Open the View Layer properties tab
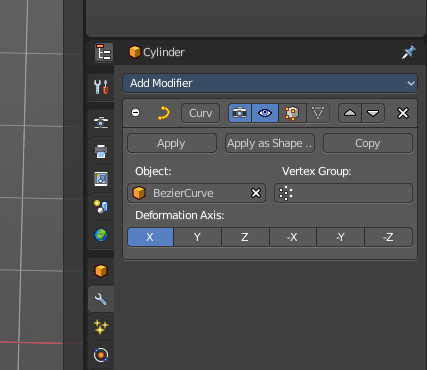The height and width of the screenshot is (370, 427). point(101,179)
